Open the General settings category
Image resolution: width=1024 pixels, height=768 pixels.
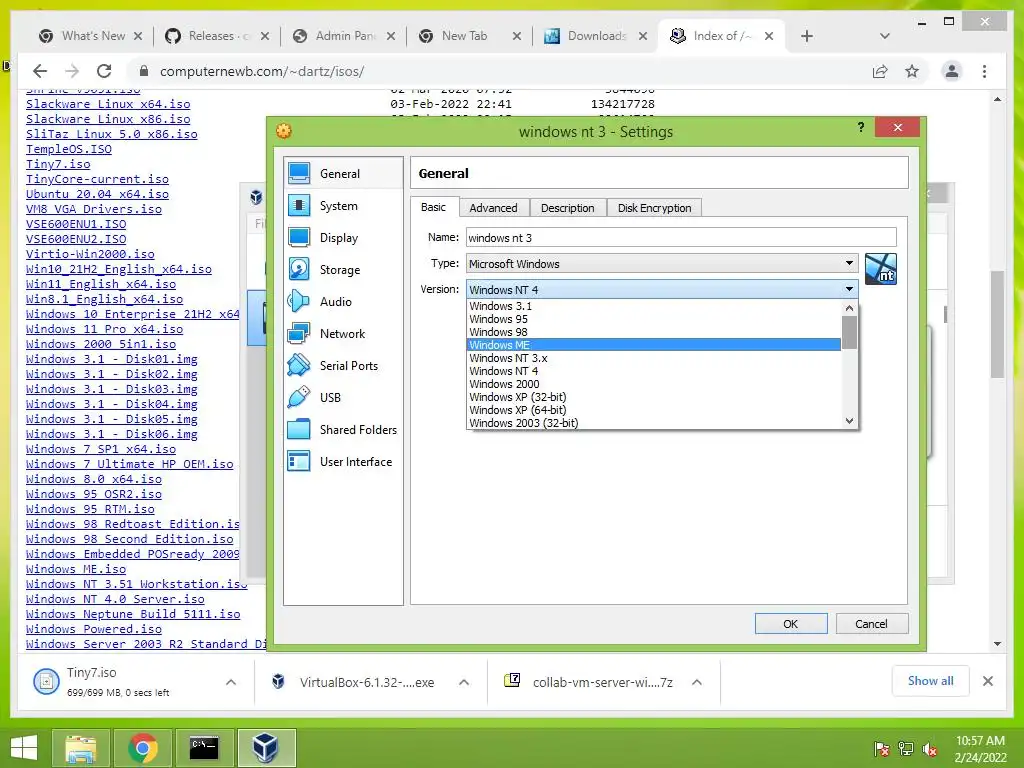coord(344,173)
